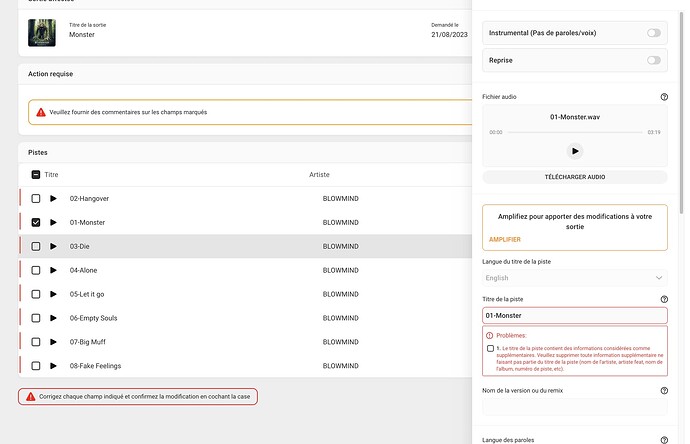
Task: Open help for Titre de la piste
Action: pyautogui.click(x=664, y=299)
